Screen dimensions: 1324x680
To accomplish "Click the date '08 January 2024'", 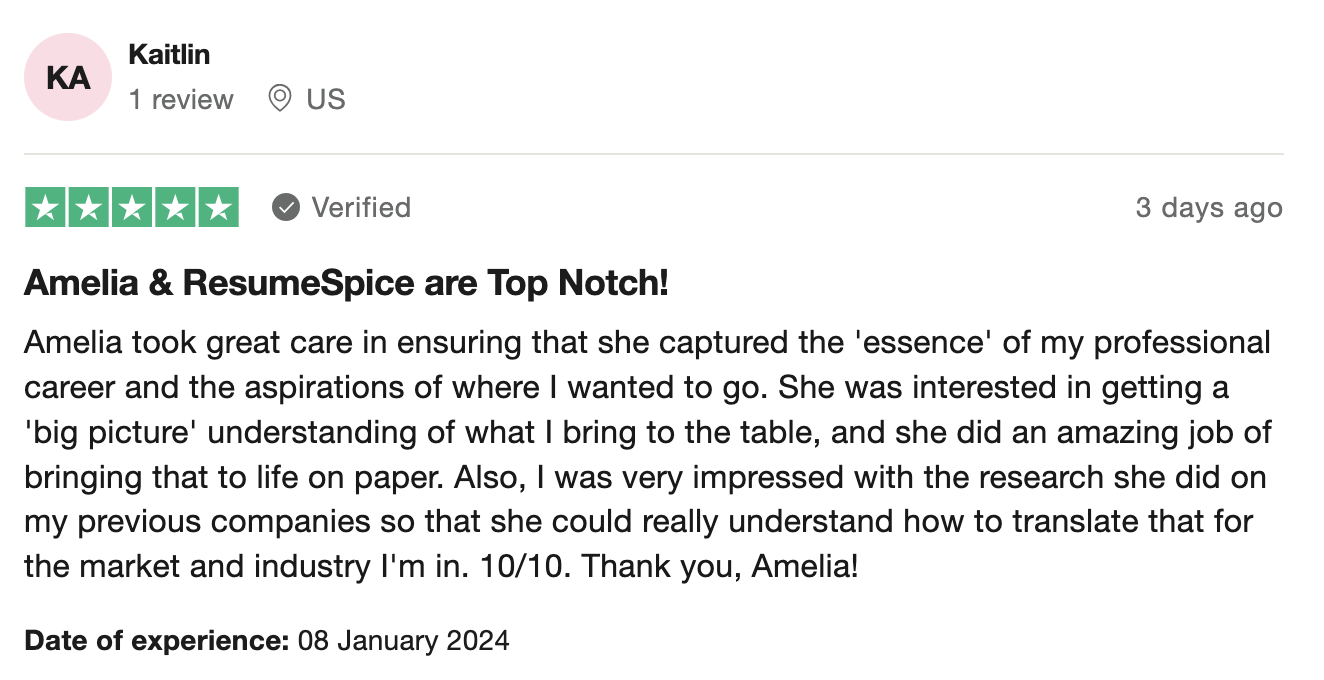I will [404, 640].
